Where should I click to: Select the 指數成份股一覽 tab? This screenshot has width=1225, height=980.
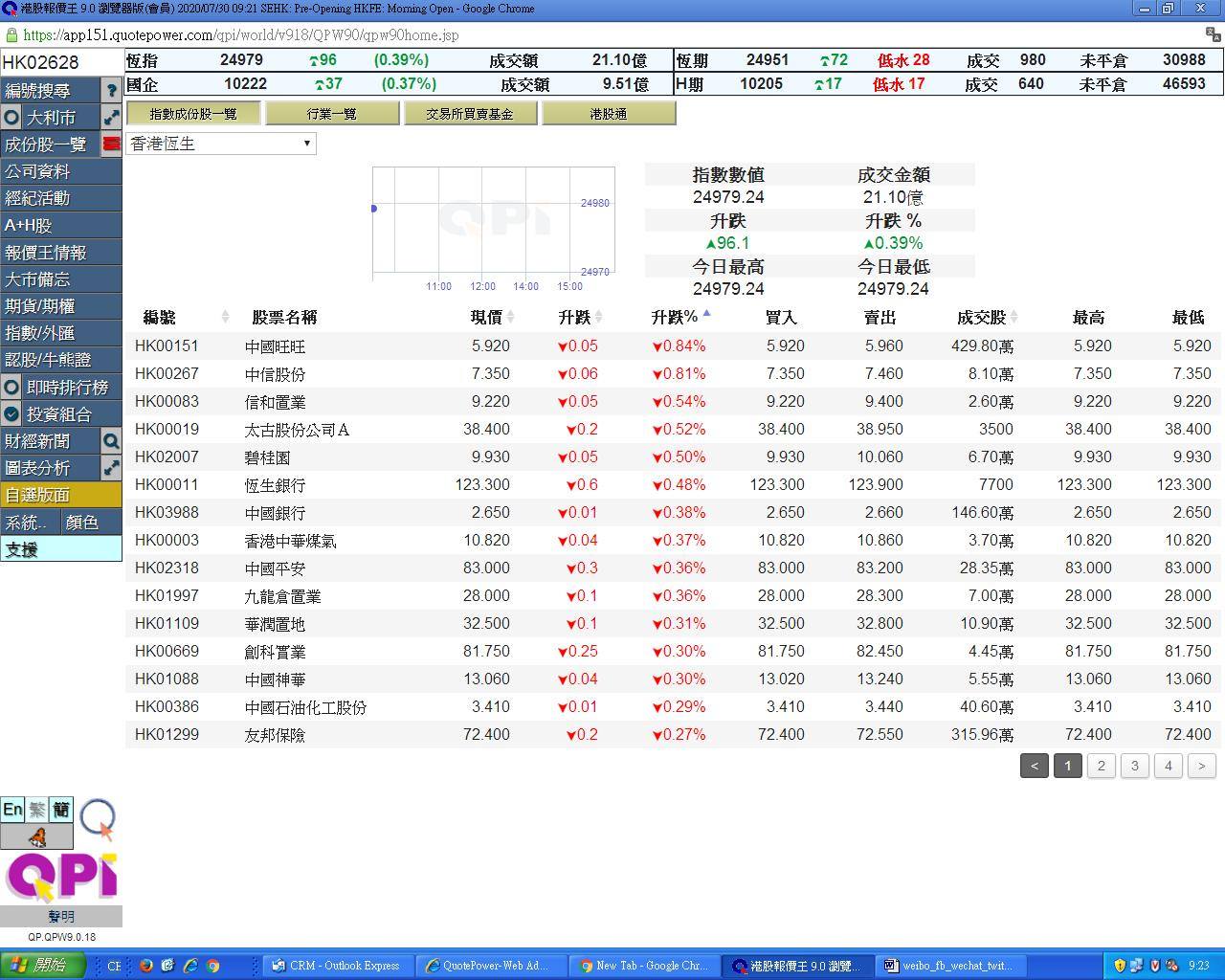click(193, 113)
